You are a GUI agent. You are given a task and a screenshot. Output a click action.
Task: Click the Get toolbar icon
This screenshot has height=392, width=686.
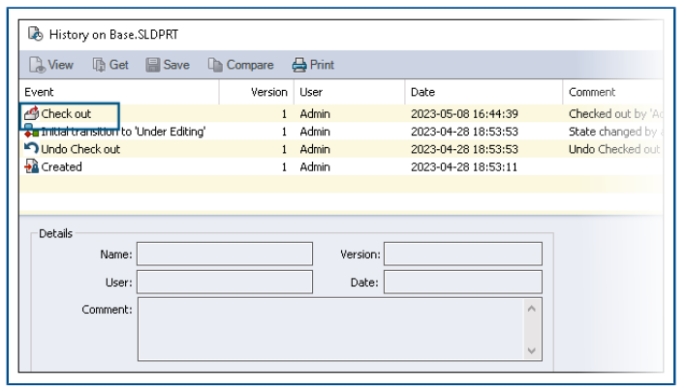tap(99, 65)
